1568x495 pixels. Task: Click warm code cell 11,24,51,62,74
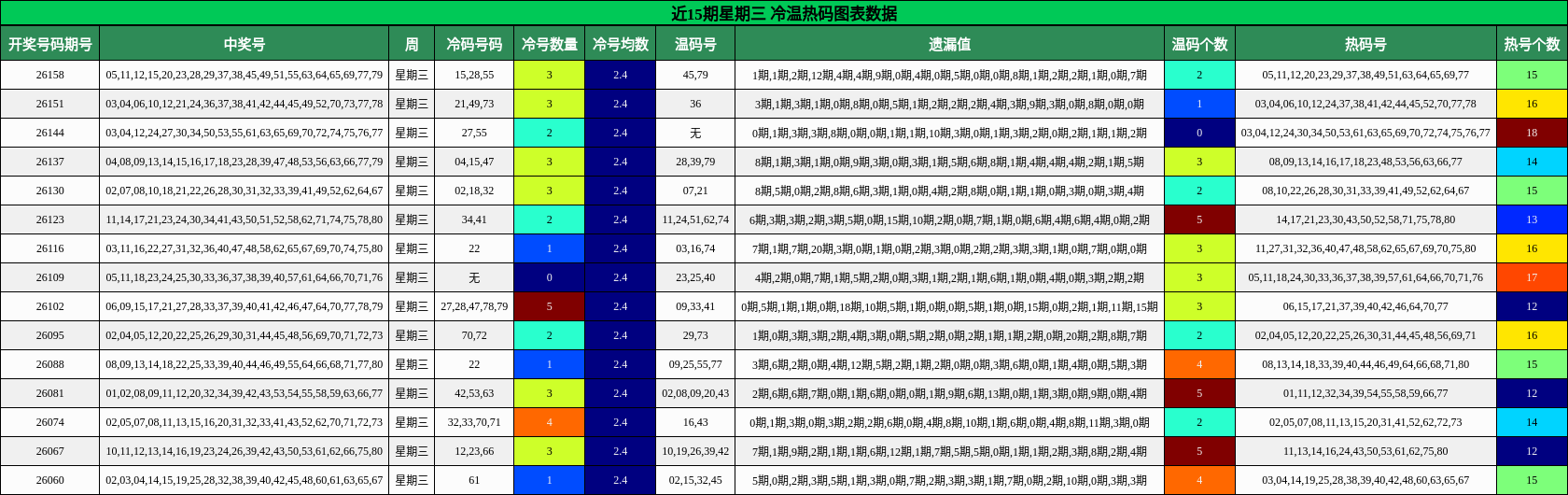pos(695,219)
